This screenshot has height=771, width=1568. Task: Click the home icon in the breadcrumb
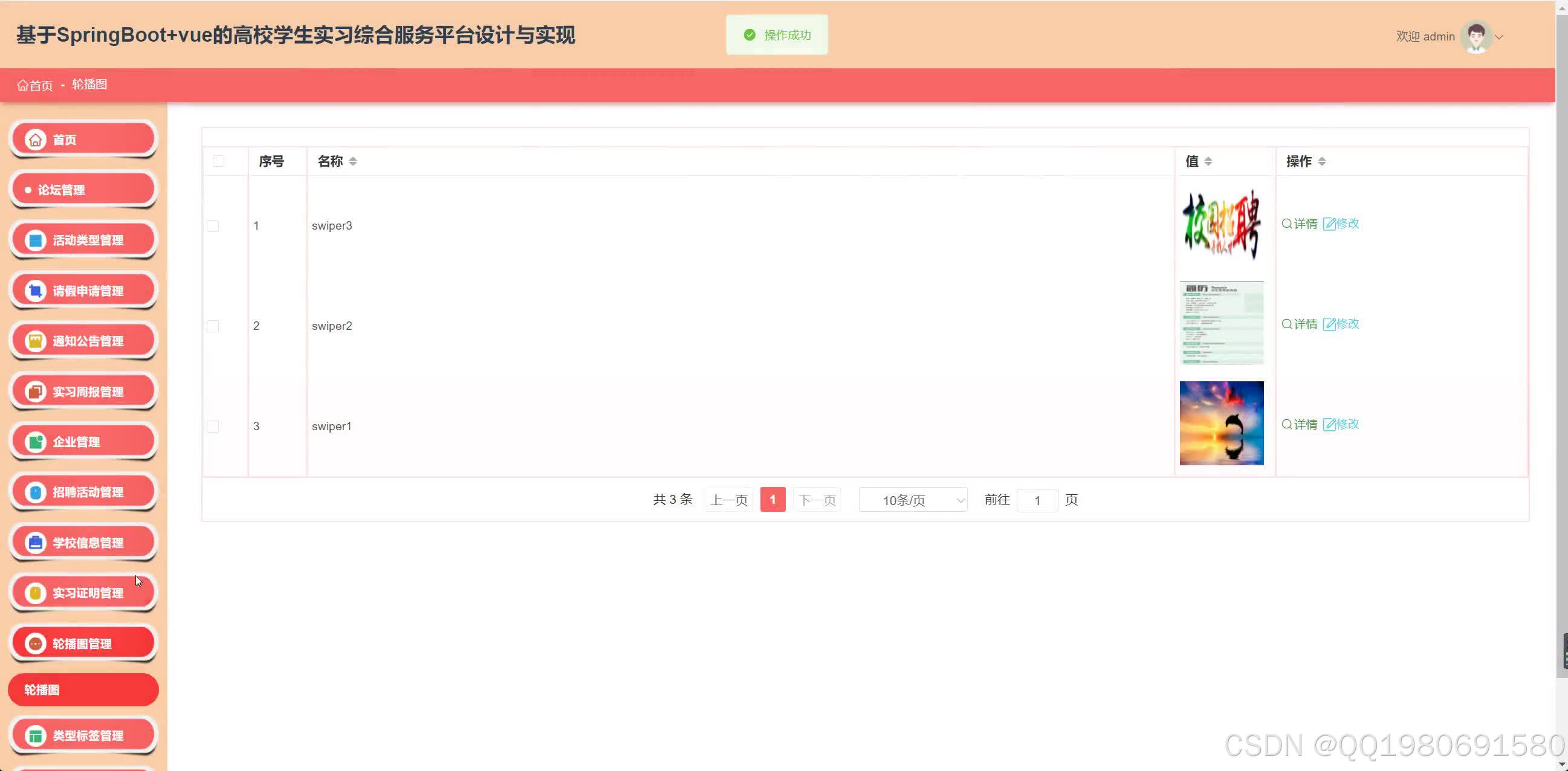22,85
